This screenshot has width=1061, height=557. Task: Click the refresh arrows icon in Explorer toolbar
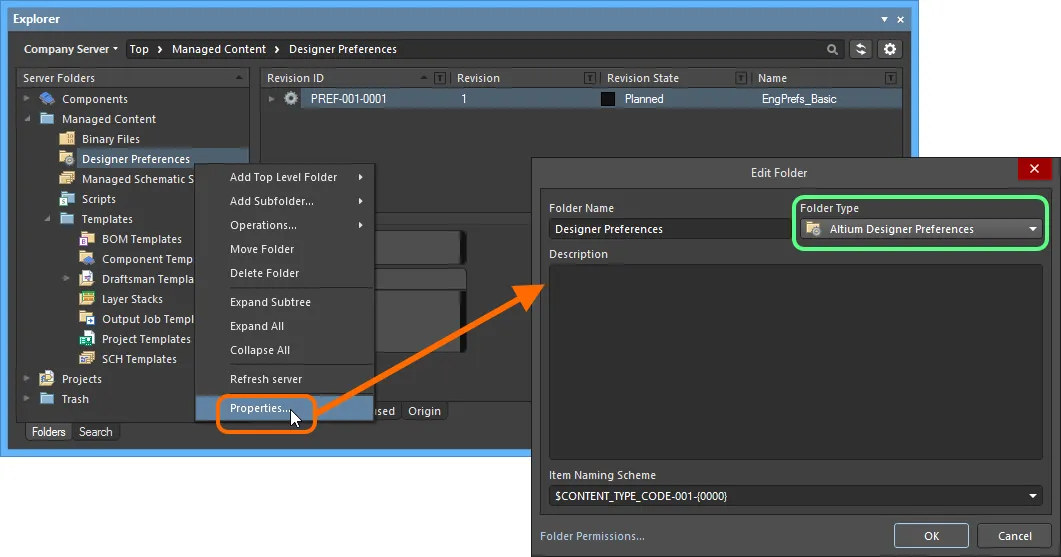coord(861,49)
